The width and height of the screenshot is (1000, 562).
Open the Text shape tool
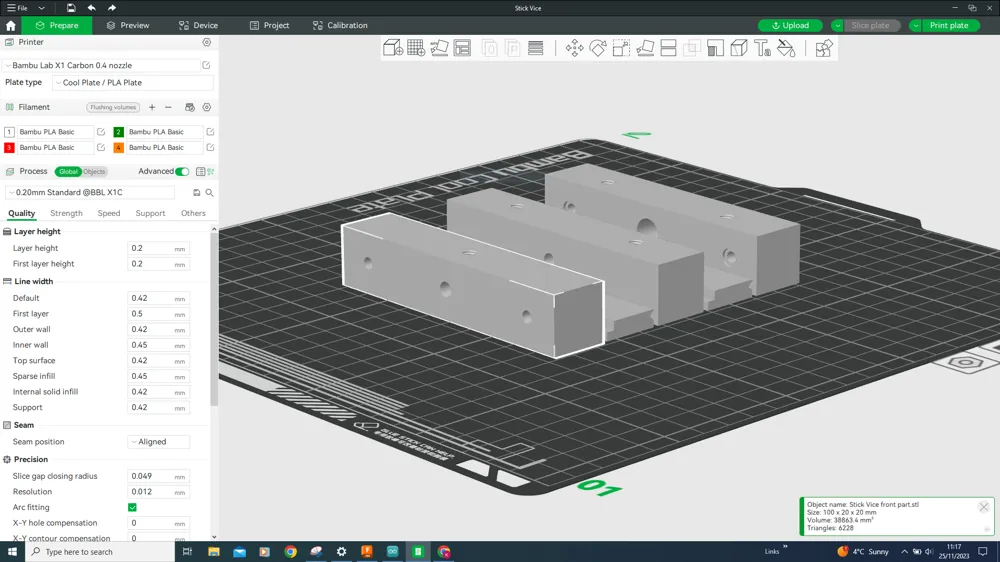point(762,48)
